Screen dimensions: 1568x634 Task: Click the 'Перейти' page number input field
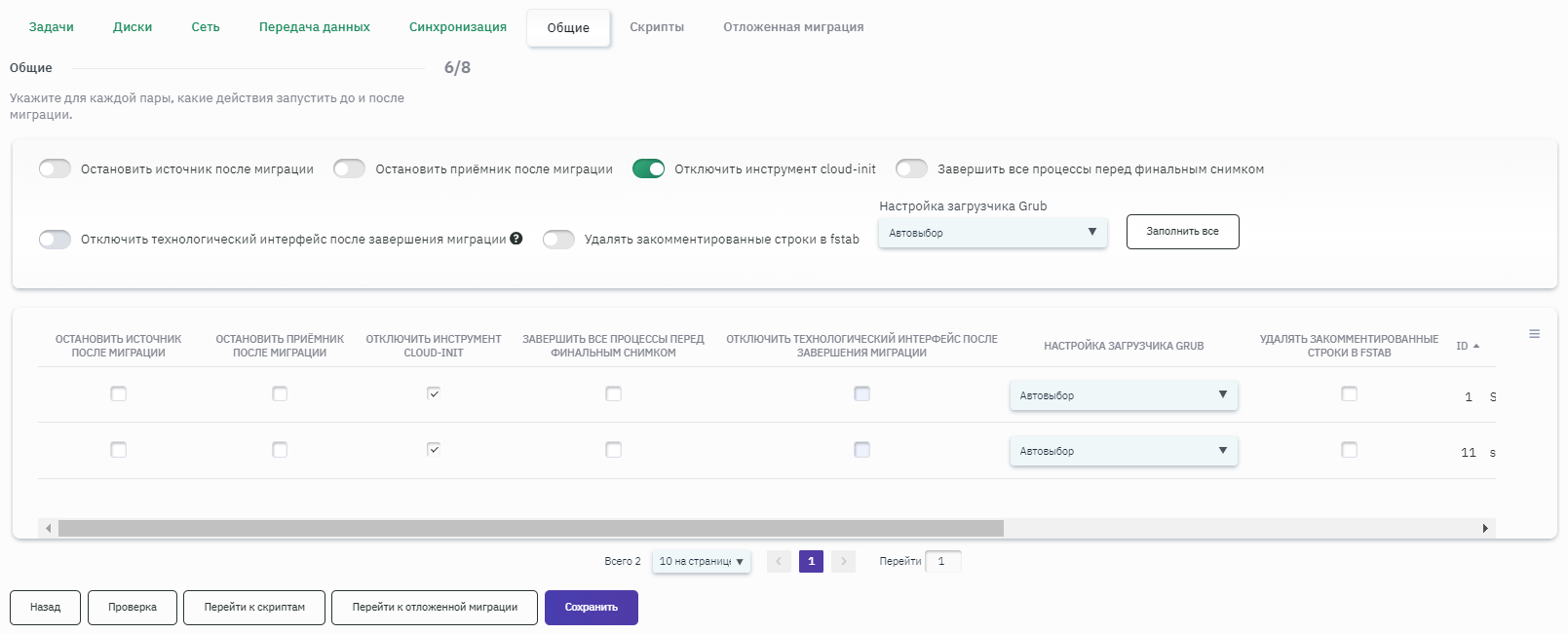pyautogui.click(x=942, y=561)
